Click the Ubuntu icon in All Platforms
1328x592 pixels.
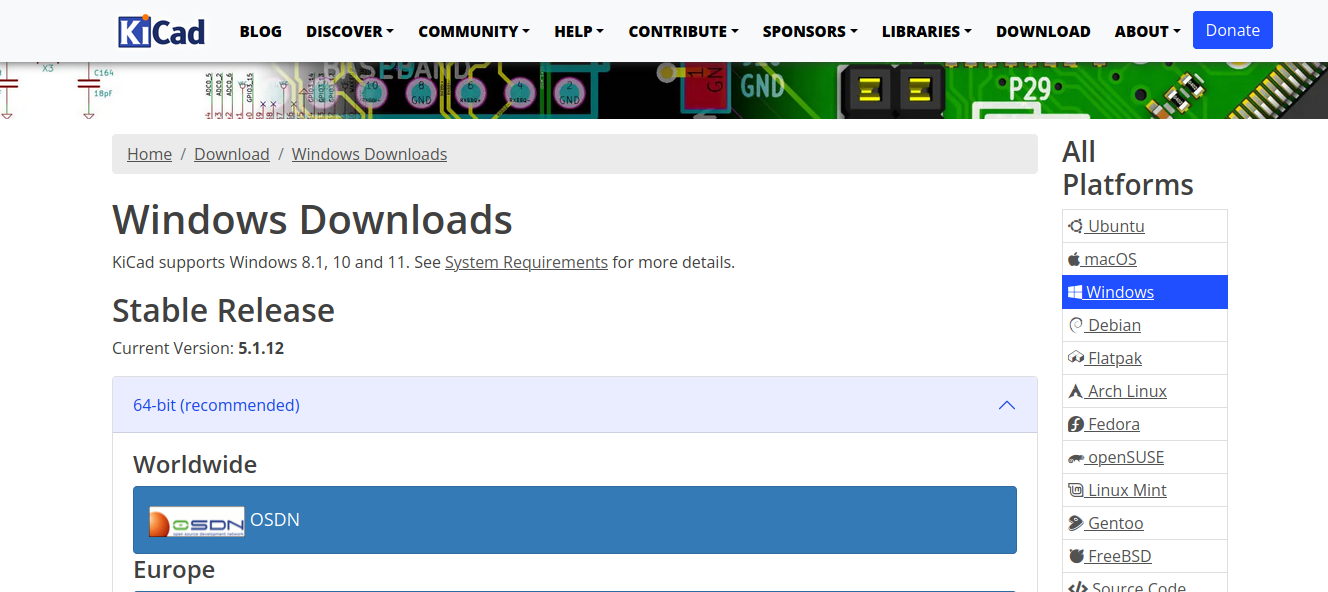click(1076, 226)
